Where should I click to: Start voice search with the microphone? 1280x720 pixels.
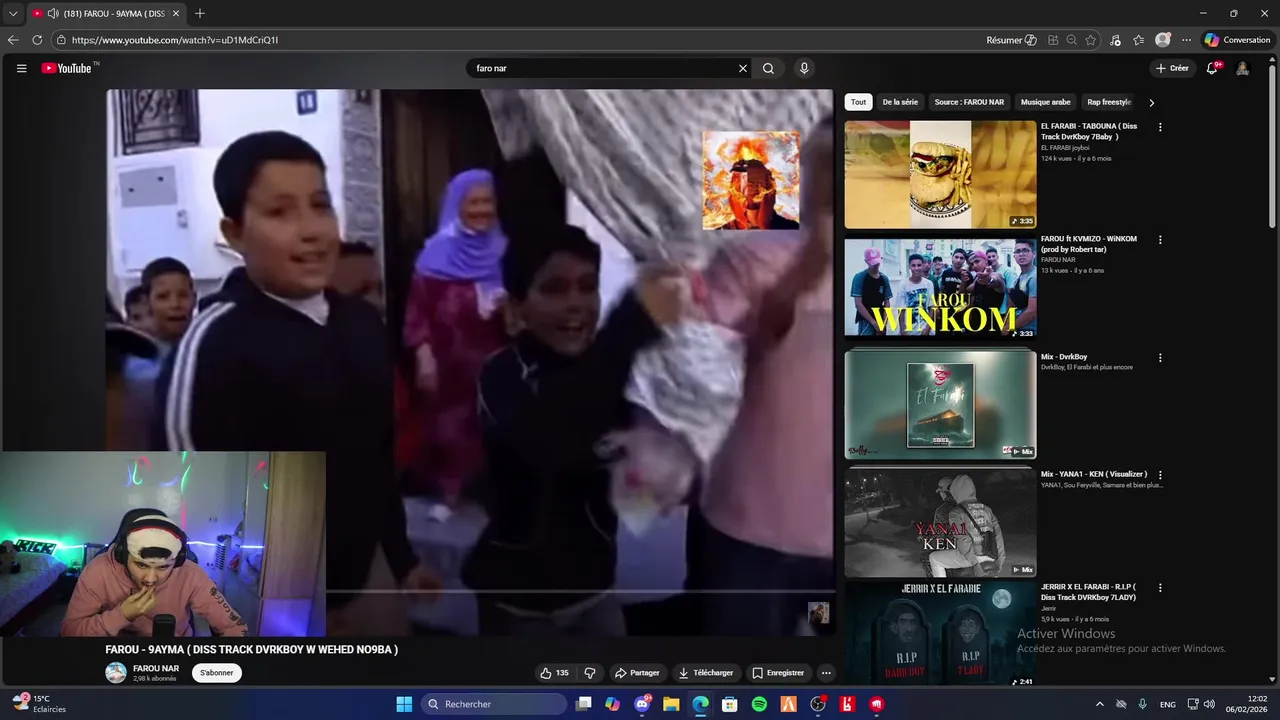[x=804, y=68]
